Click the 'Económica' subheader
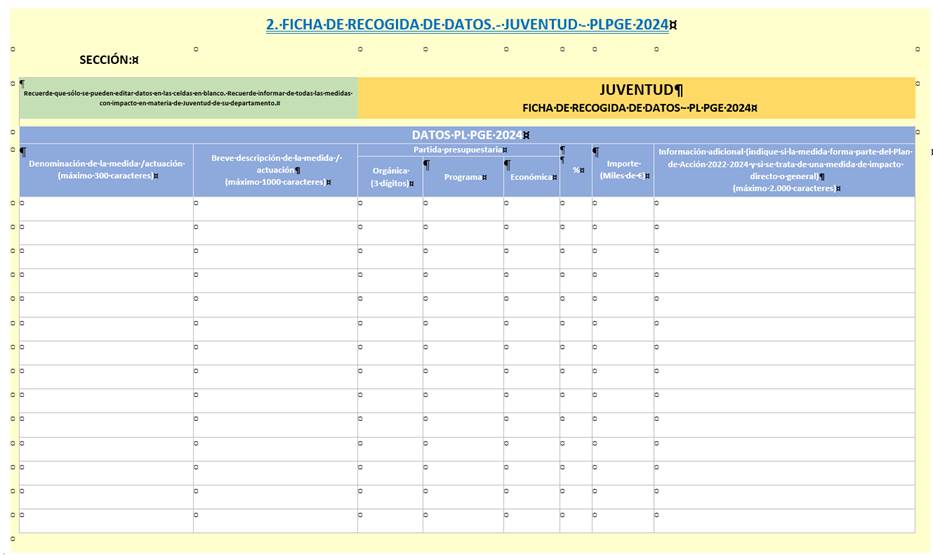 tap(531, 177)
